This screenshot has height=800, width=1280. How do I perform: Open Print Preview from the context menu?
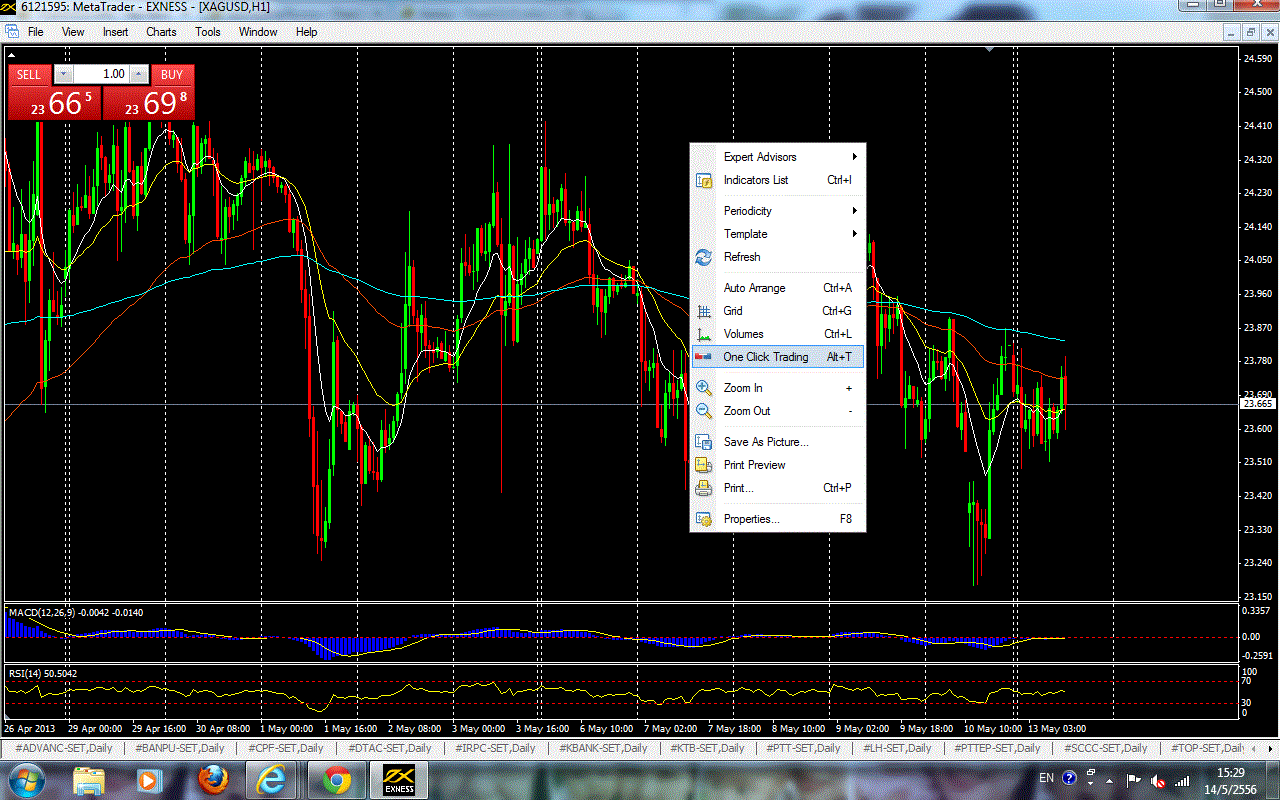point(777,465)
